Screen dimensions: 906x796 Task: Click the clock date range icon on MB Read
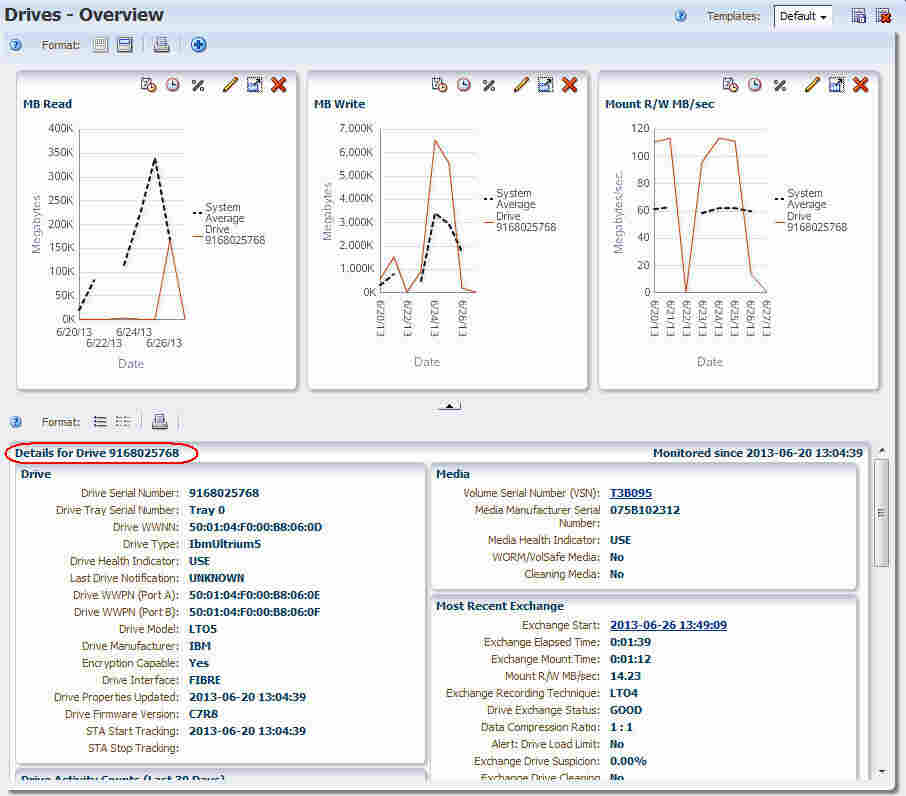point(173,85)
